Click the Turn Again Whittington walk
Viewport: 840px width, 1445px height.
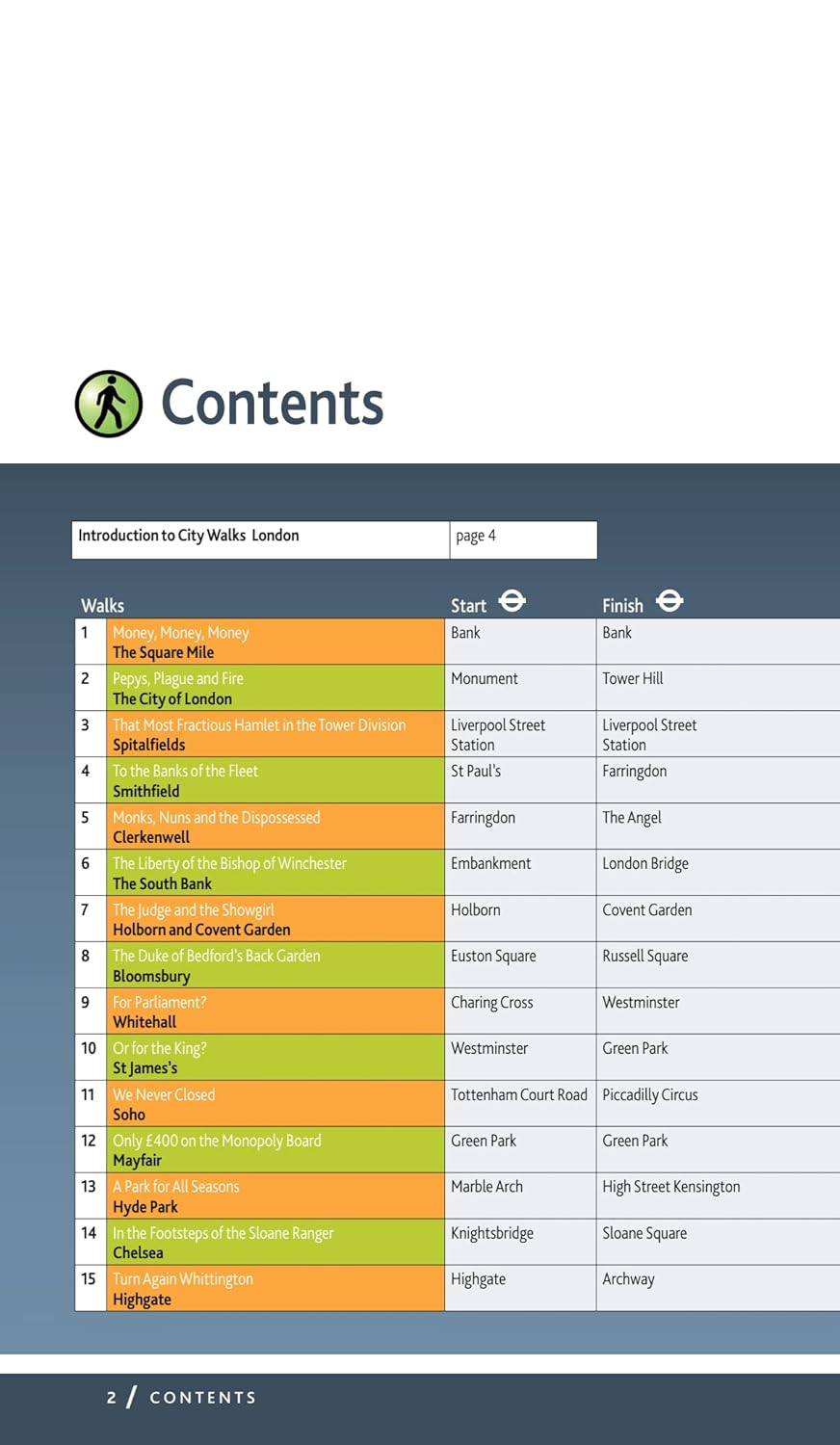(x=183, y=1279)
